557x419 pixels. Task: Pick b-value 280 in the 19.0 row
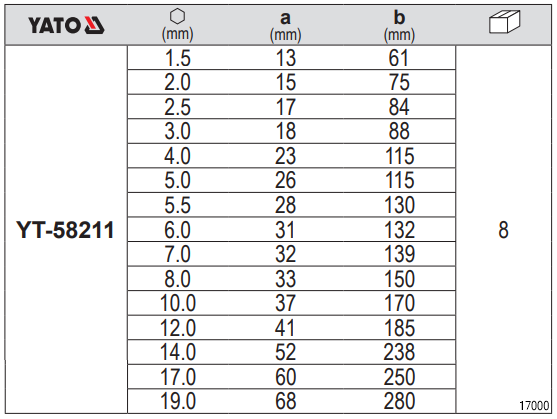pos(399,402)
